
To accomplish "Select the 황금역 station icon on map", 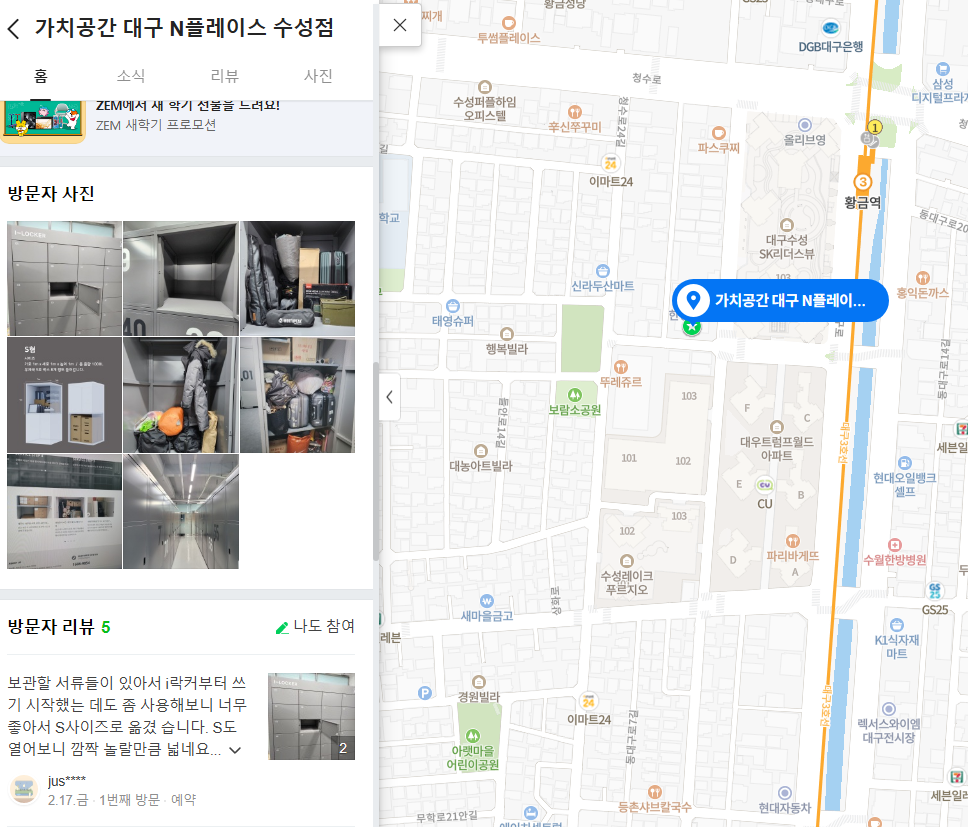I will [862, 182].
